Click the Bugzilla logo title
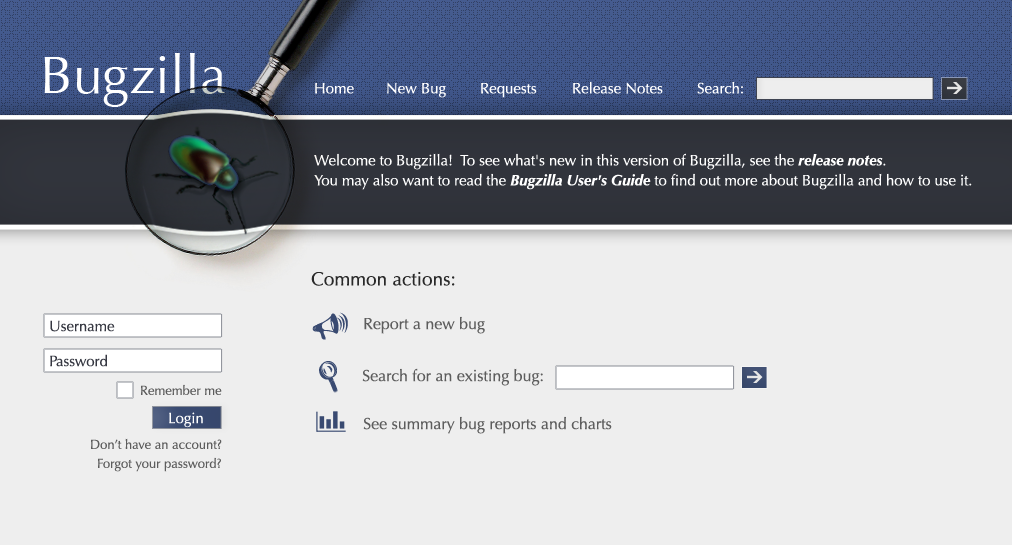The image size is (1012, 545). [x=133, y=76]
